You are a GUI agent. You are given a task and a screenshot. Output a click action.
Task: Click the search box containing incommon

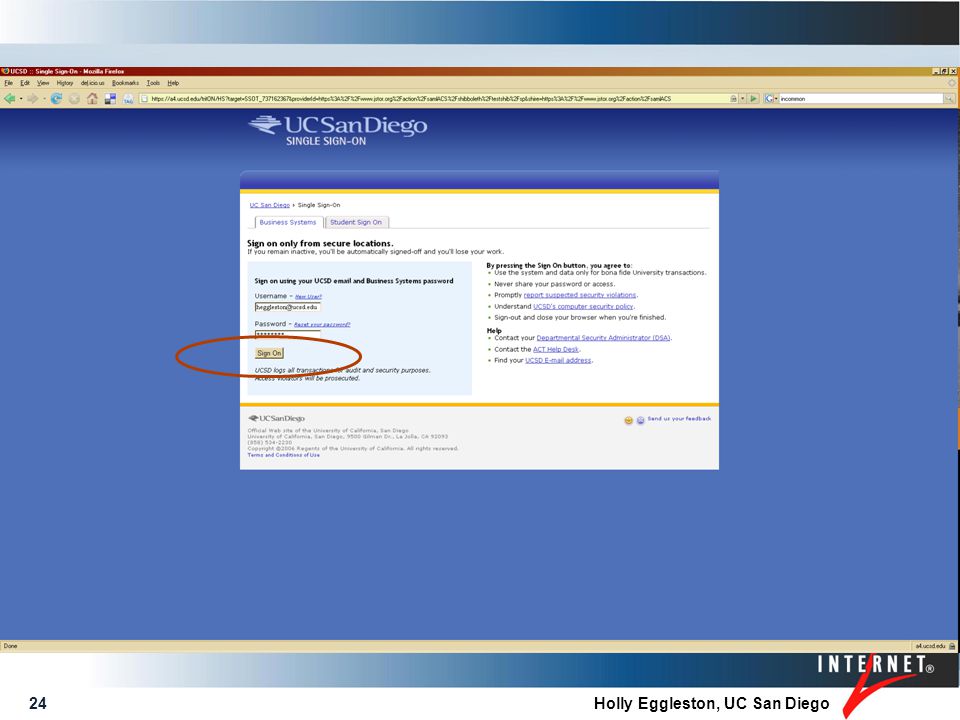coord(861,99)
